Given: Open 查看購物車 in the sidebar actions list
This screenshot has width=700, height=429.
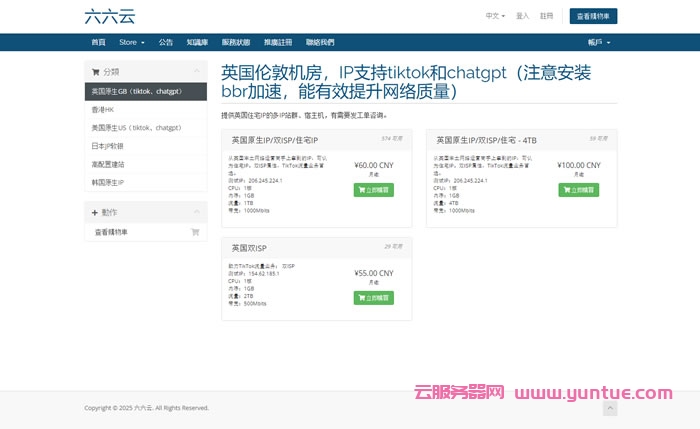Looking at the screenshot, I should [112, 232].
